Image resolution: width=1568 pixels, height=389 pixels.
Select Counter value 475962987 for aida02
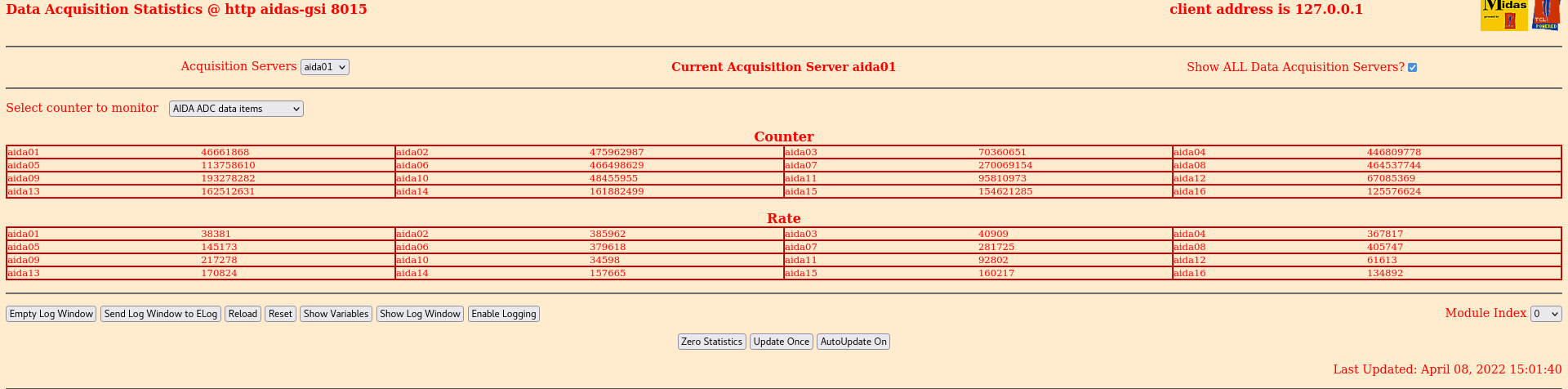(x=617, y=152)
